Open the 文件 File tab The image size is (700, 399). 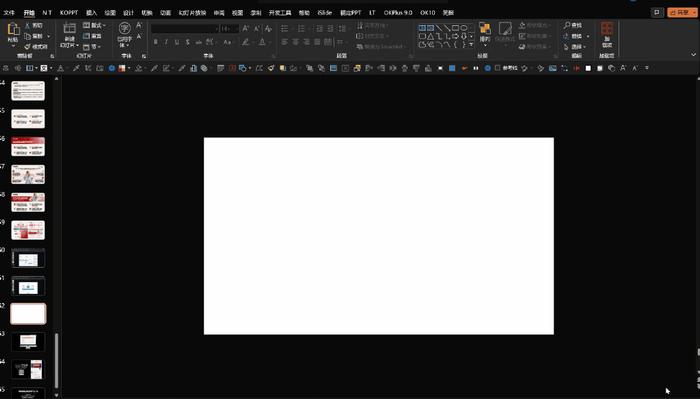pos(9,12)
